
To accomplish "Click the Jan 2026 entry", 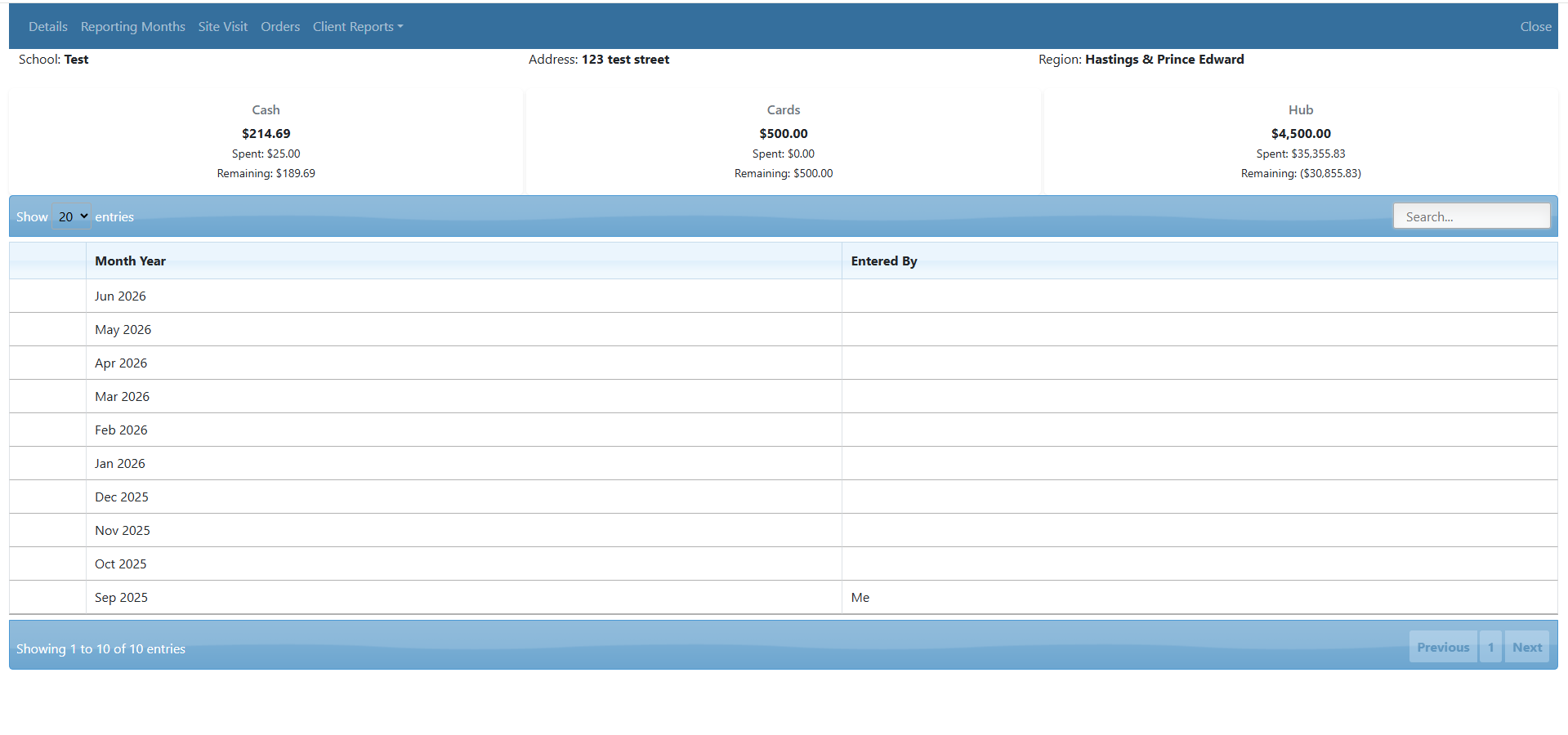I will [119, 464].
